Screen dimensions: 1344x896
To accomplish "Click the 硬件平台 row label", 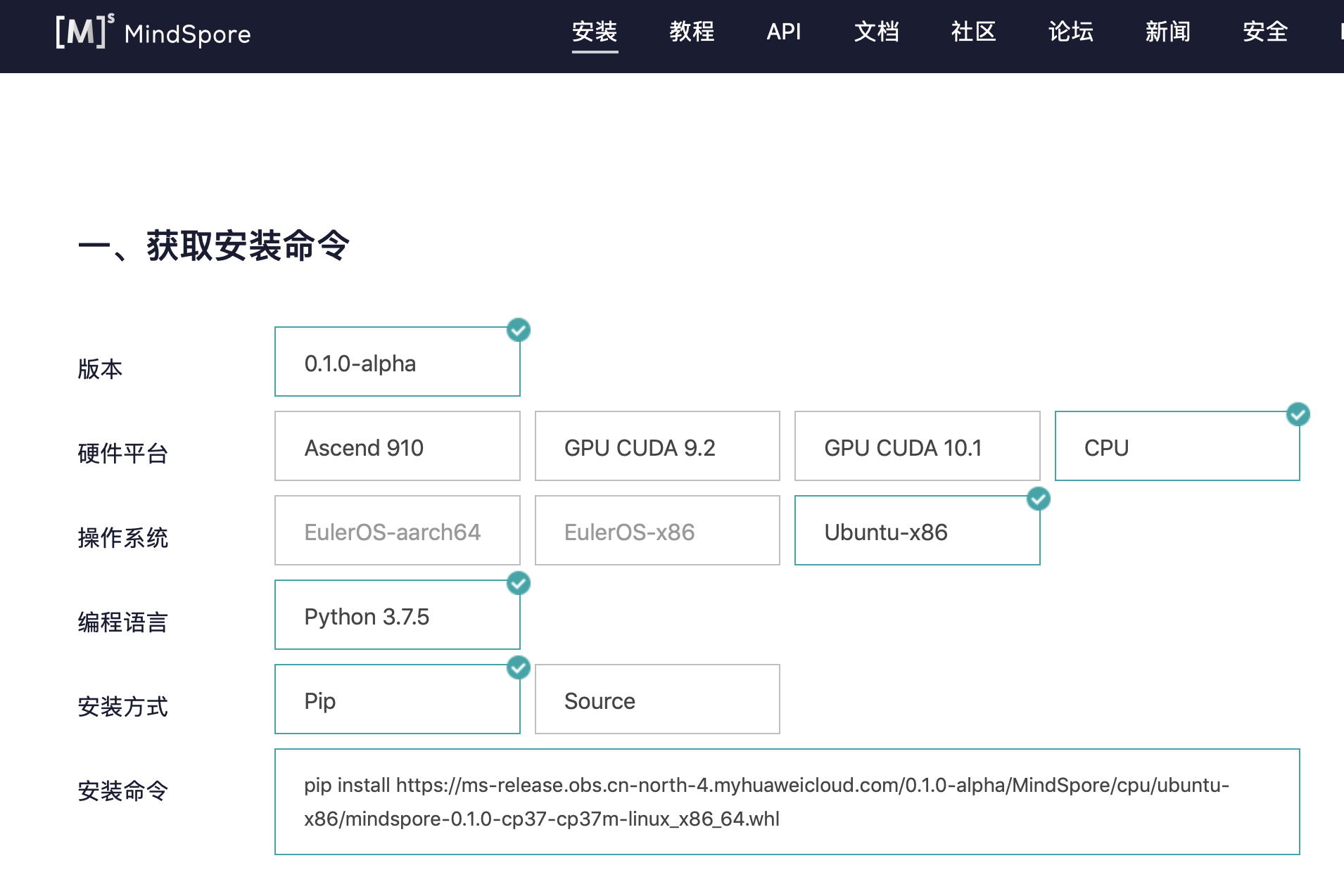I will [x=123, y=453].
